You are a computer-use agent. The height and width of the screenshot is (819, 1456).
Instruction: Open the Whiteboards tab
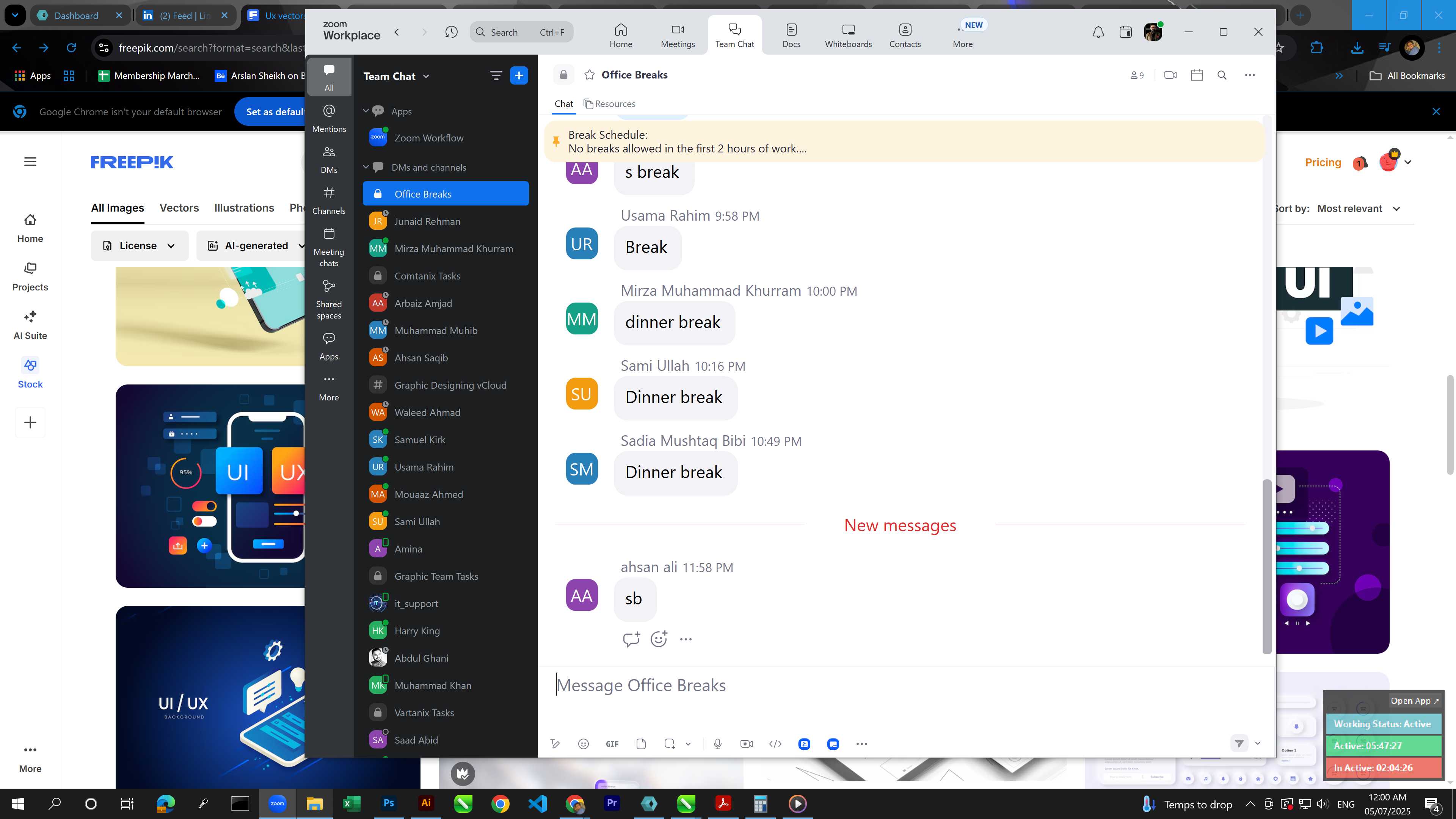coord(848,35)
